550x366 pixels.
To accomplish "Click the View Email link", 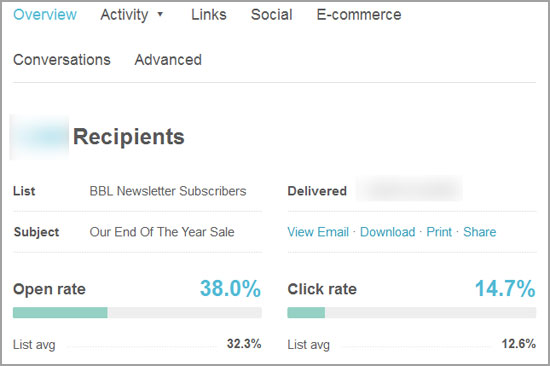I will 318,232.
